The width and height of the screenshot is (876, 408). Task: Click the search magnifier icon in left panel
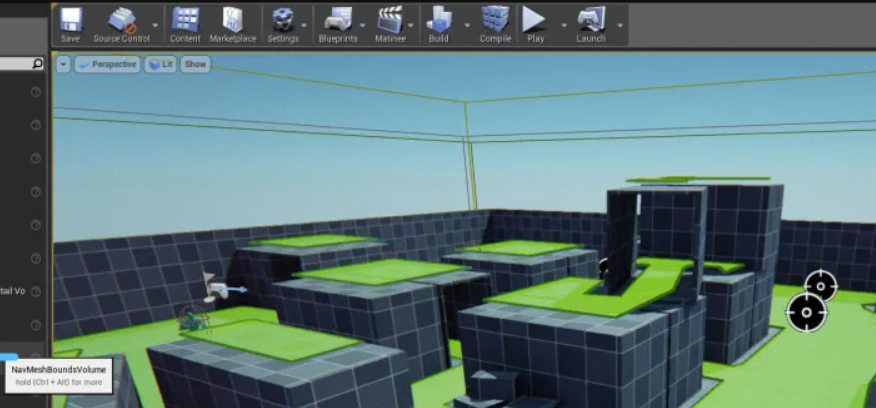pos(37,64)
